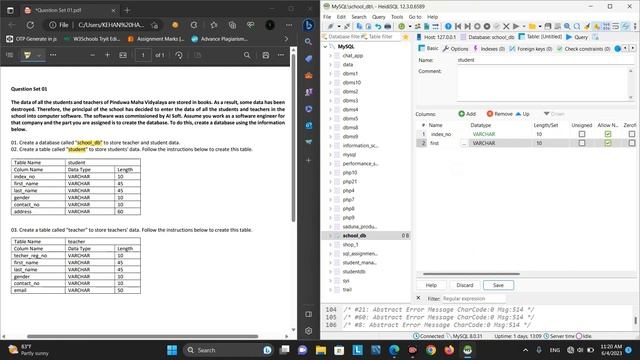Open the VARCHAR datatype cell of first column
Screen dimensions: 640x360
tap(500, 143)
